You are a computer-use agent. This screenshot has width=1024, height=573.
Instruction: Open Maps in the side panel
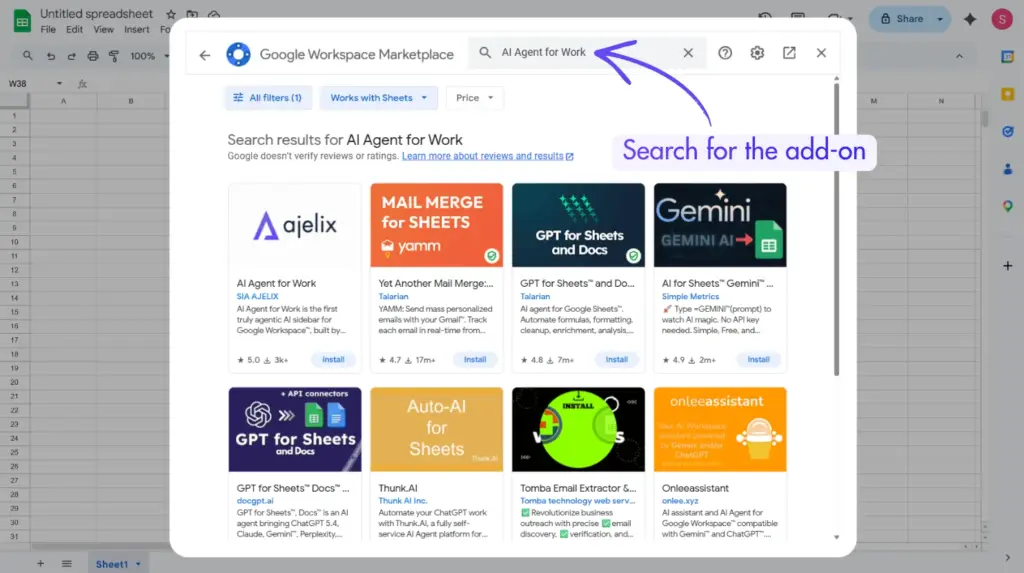(1008, 206)
